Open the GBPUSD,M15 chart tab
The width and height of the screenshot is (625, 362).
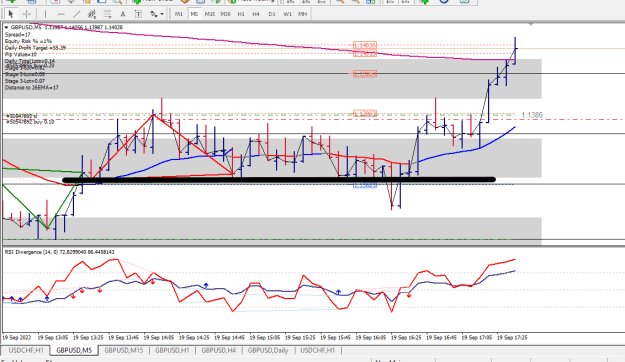124,350
